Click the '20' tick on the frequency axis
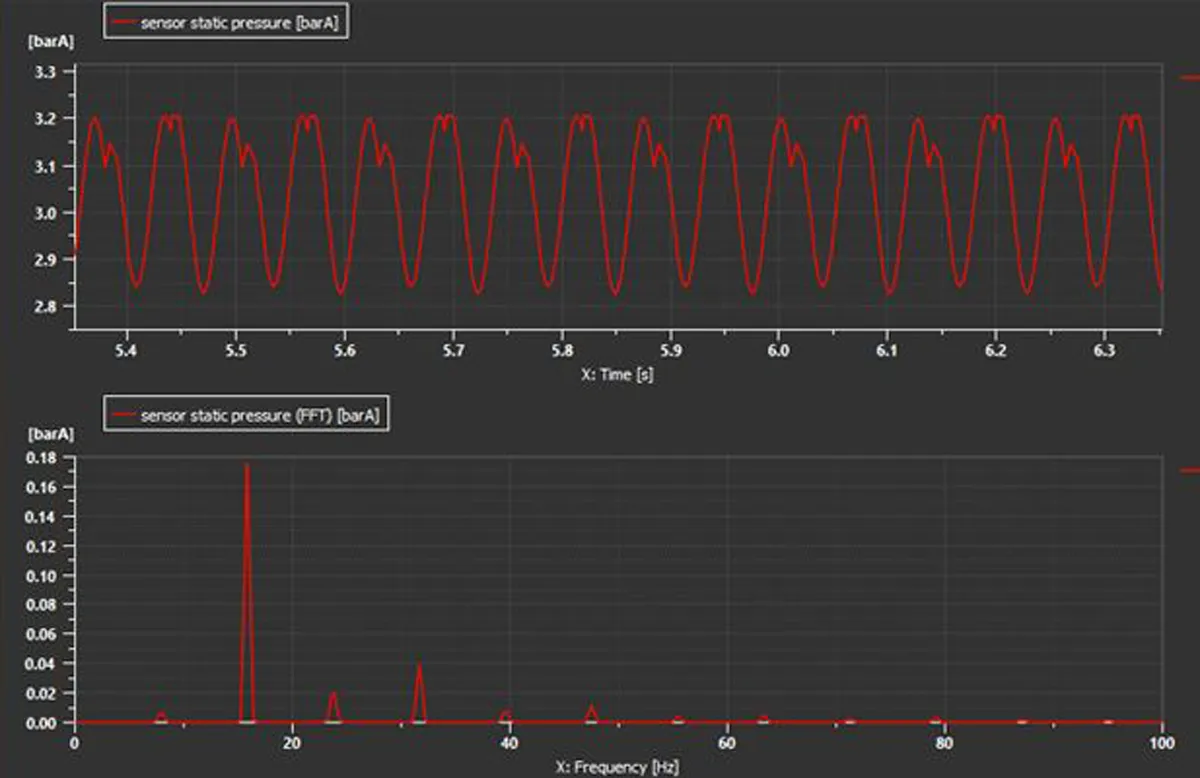 (x=292, y=744)
